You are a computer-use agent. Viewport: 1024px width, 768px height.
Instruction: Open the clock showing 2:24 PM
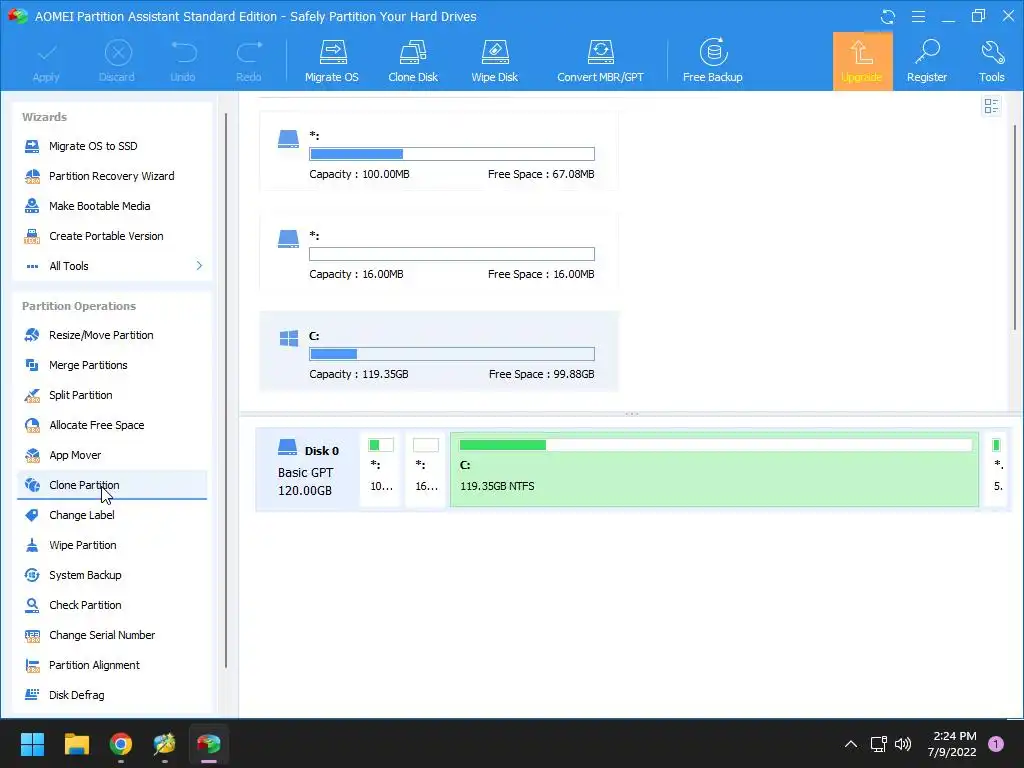point(952,744)
